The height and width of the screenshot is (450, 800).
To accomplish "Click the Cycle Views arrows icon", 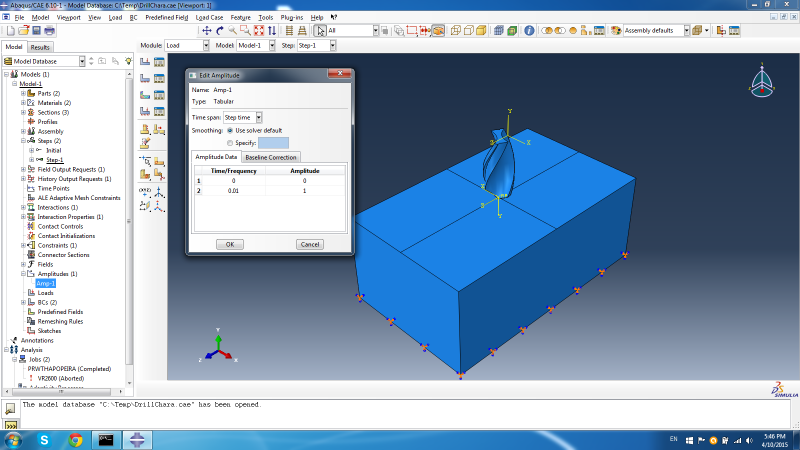I will coord(272,31).
